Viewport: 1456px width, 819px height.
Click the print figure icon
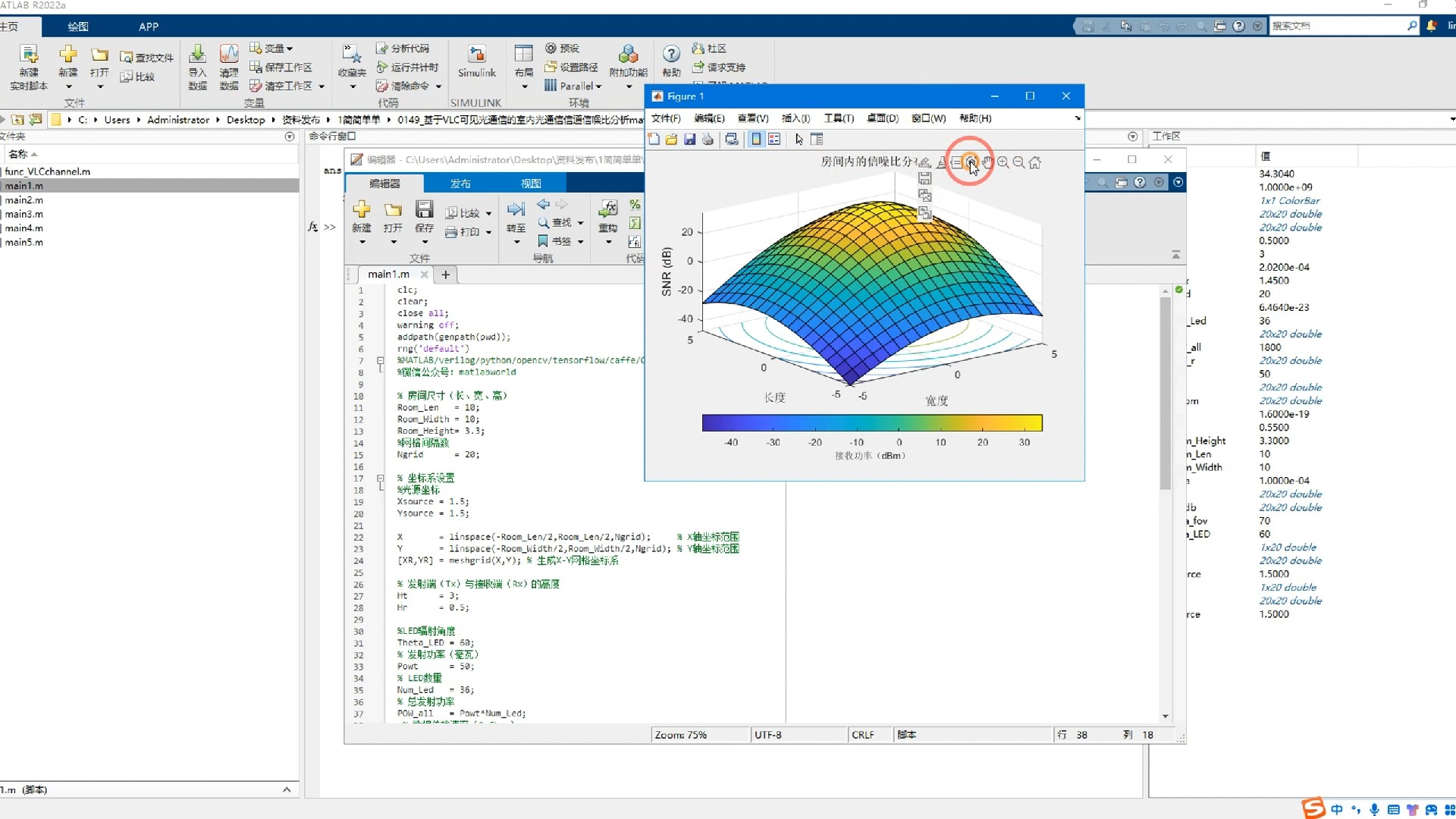click(708, 140)
